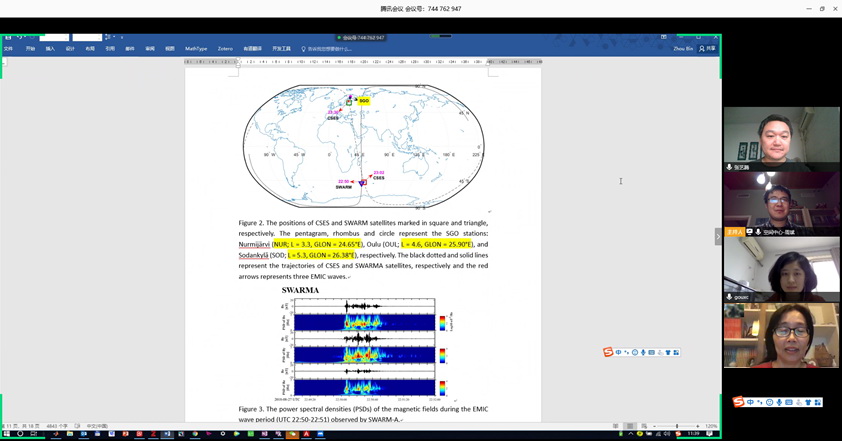
Task: Switch to the 审阅 (Review) ribbon tab
Action: tap(149, 49)
